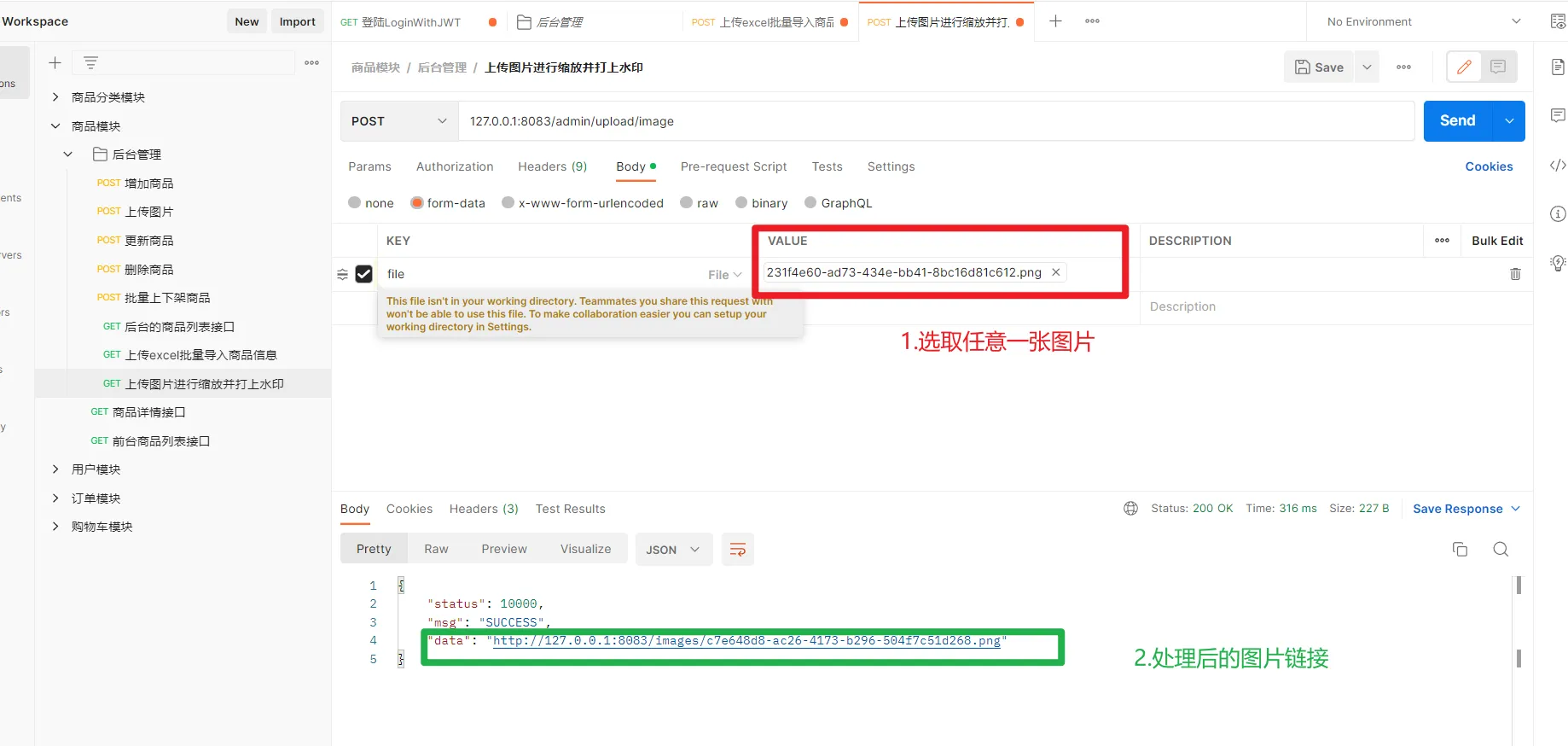Screen dimensions: 1568x746
Task: Switch to the Authorization tab
Action: [x=455, y=166]
